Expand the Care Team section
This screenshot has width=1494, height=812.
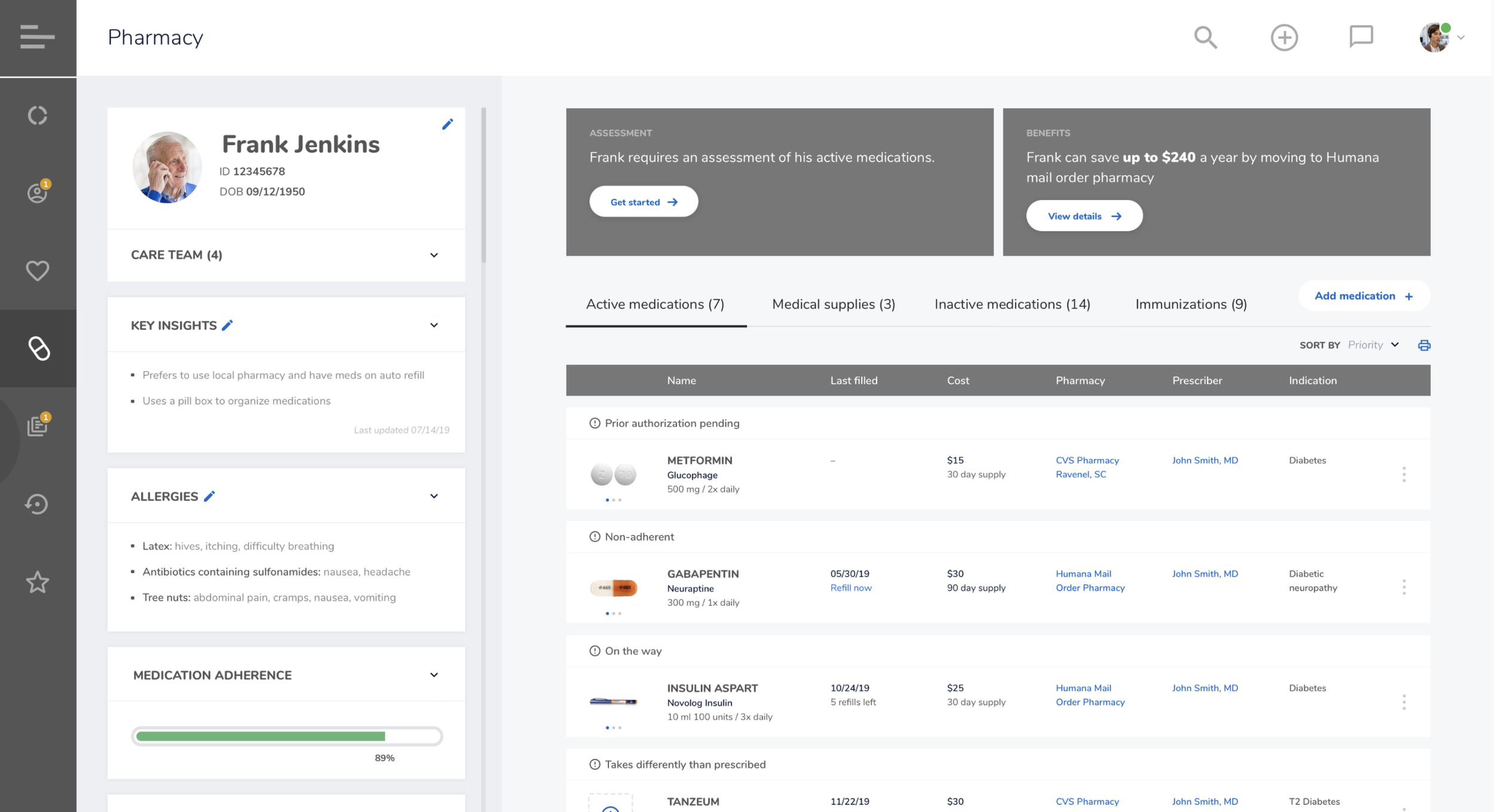click(x=434, y=255)
